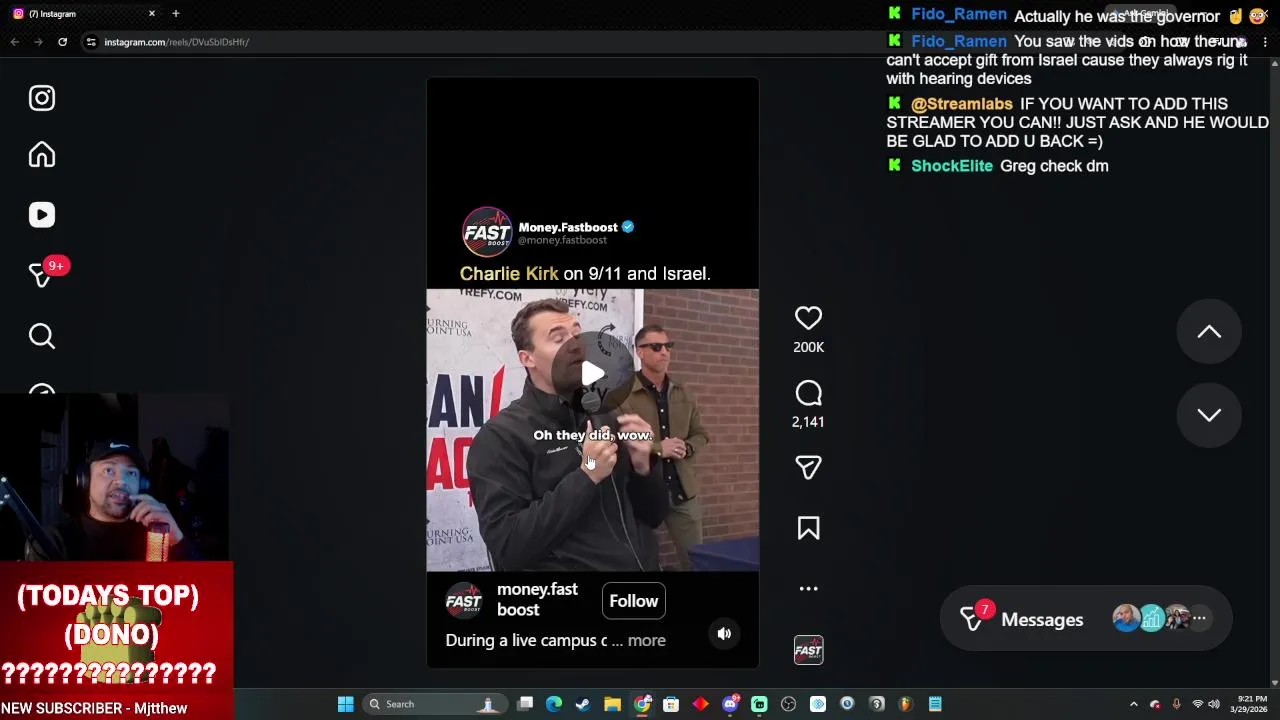
Task: Click the ShockElite chat username
Action: [x=952, y=166]
